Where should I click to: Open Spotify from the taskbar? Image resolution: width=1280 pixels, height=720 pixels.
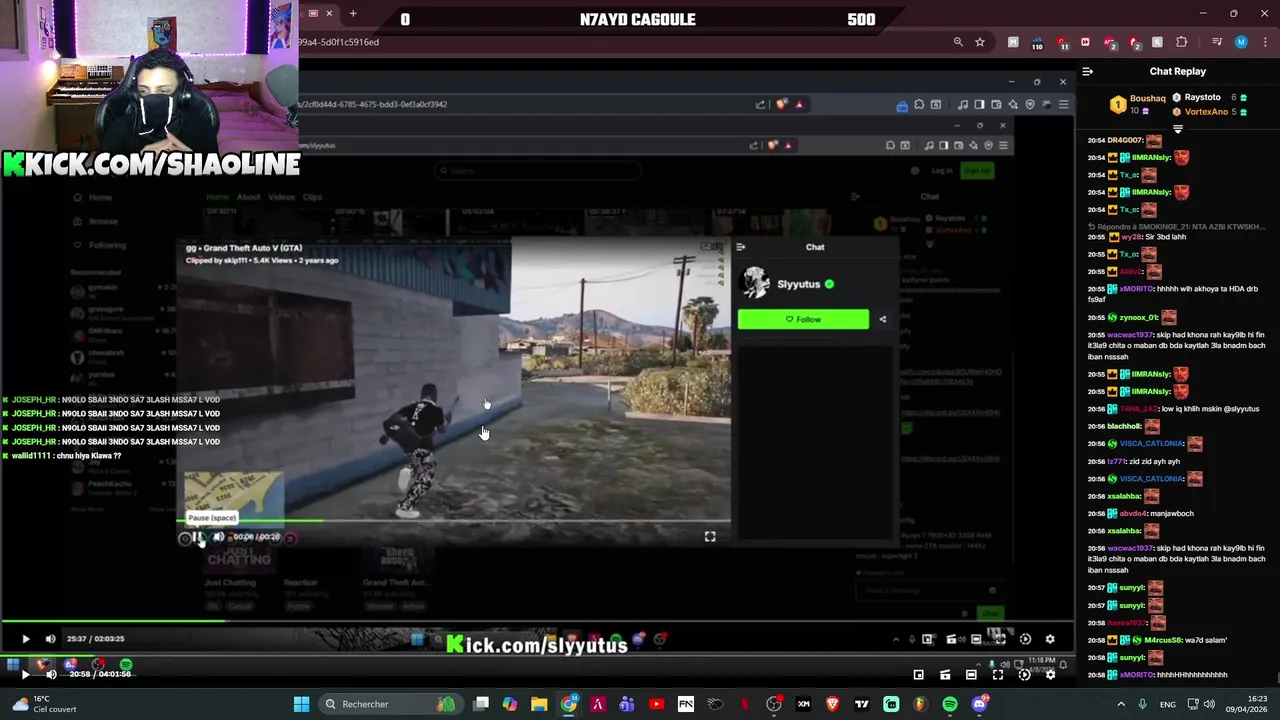pos(949,704)
